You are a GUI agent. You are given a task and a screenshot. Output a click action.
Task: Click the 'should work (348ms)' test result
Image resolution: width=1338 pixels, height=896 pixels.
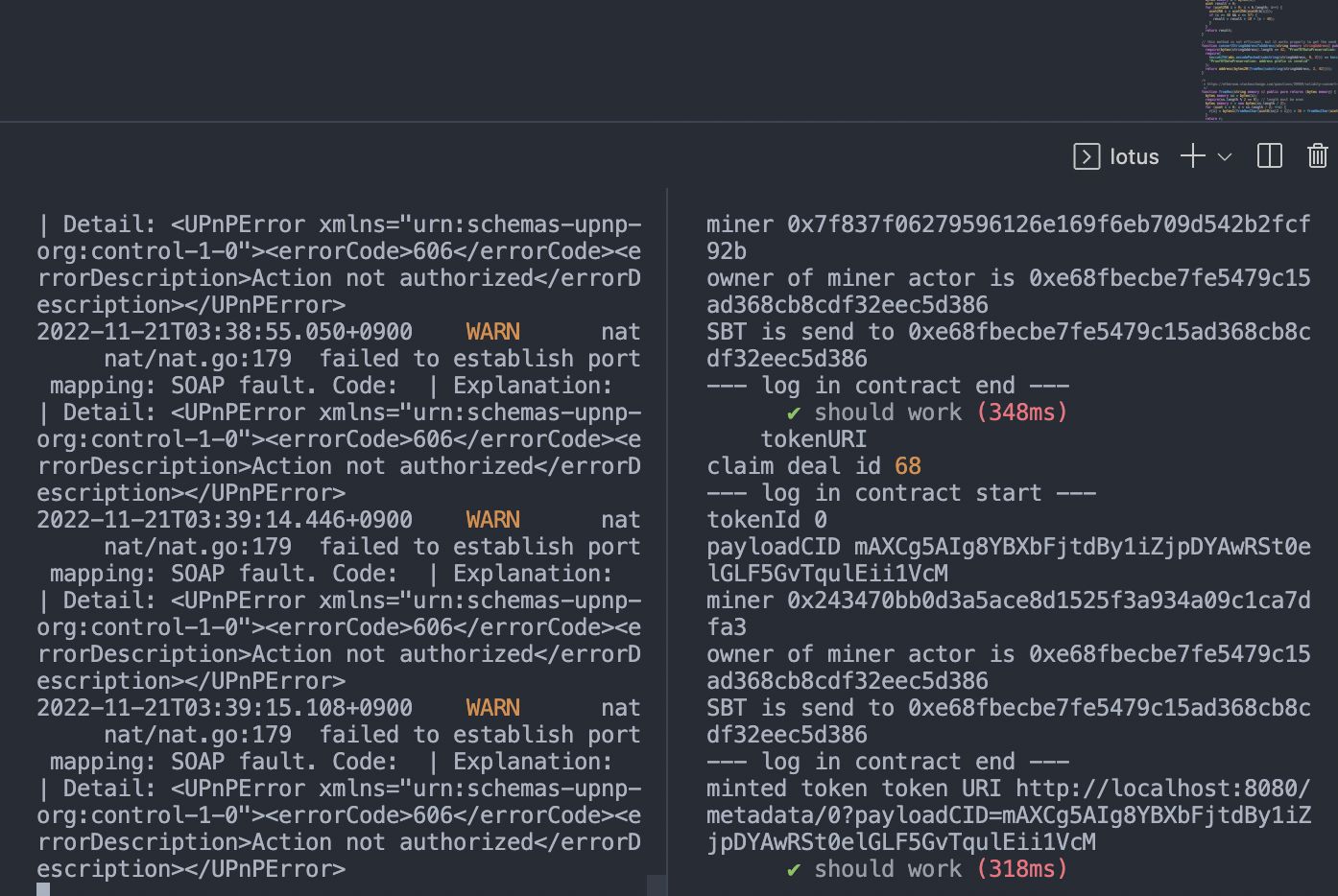coord(927,413)
